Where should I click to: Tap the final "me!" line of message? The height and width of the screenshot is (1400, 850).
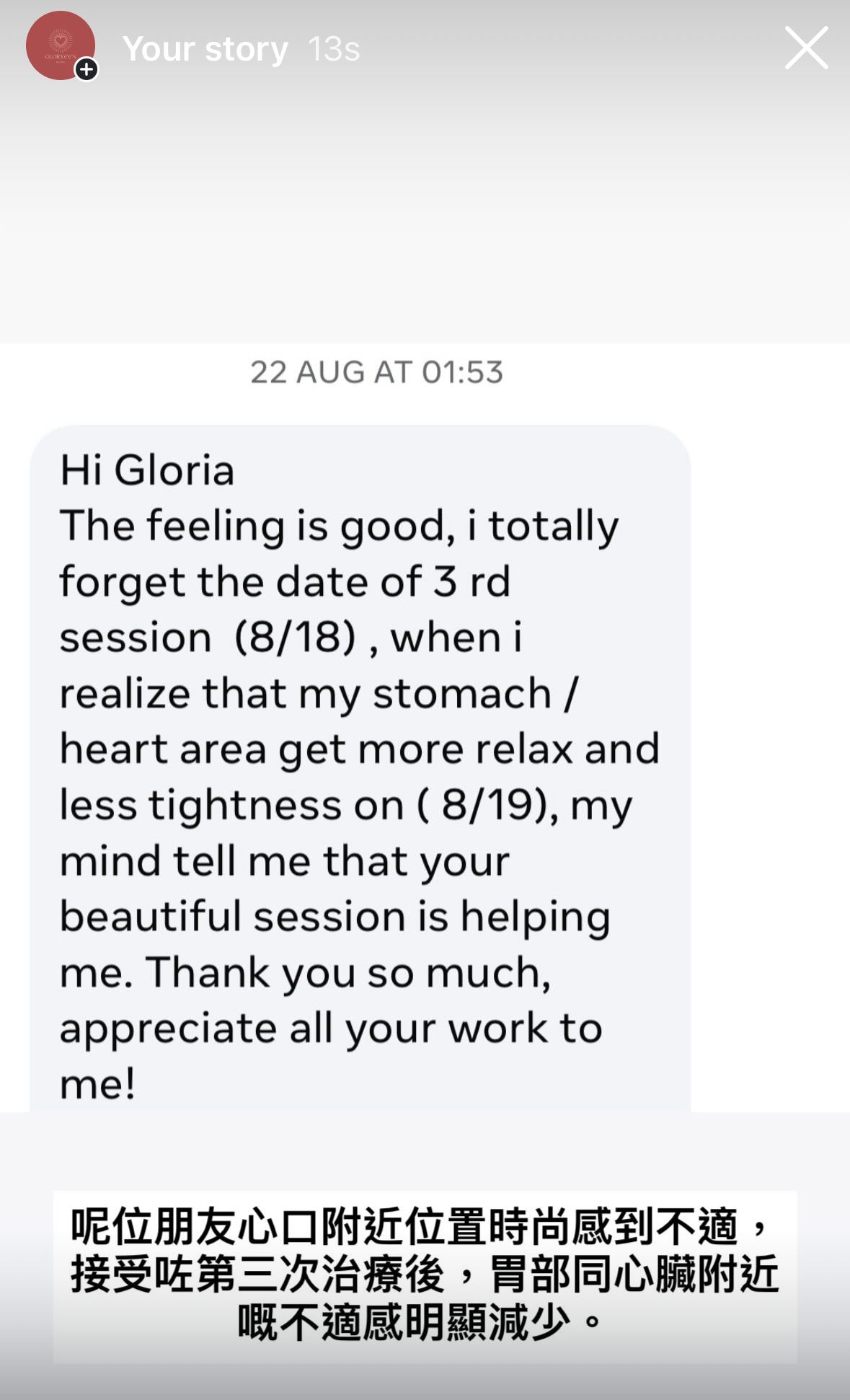[x=97, y=1084]
